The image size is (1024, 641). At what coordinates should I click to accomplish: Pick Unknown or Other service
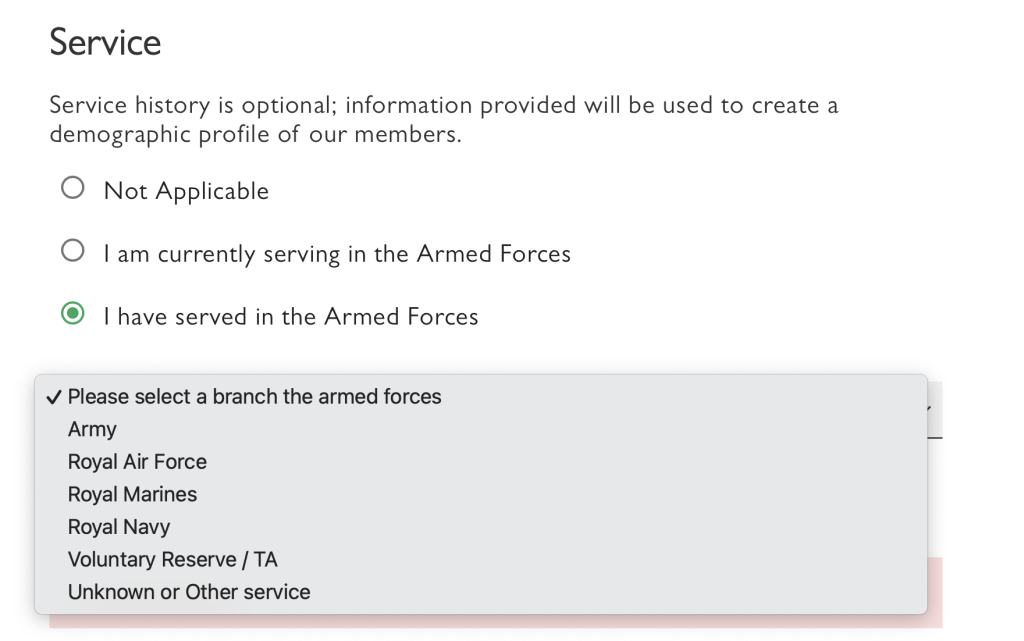(189, 592)
